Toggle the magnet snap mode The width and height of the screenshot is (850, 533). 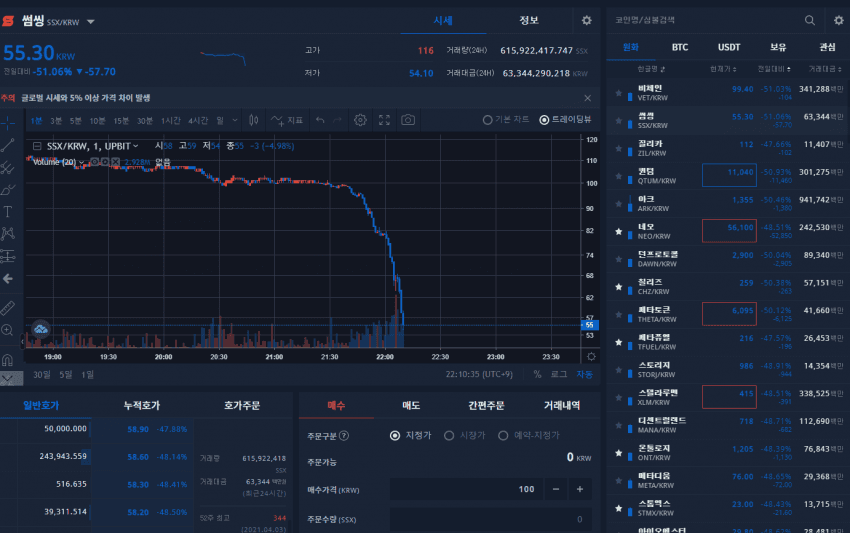coord(8,359)
